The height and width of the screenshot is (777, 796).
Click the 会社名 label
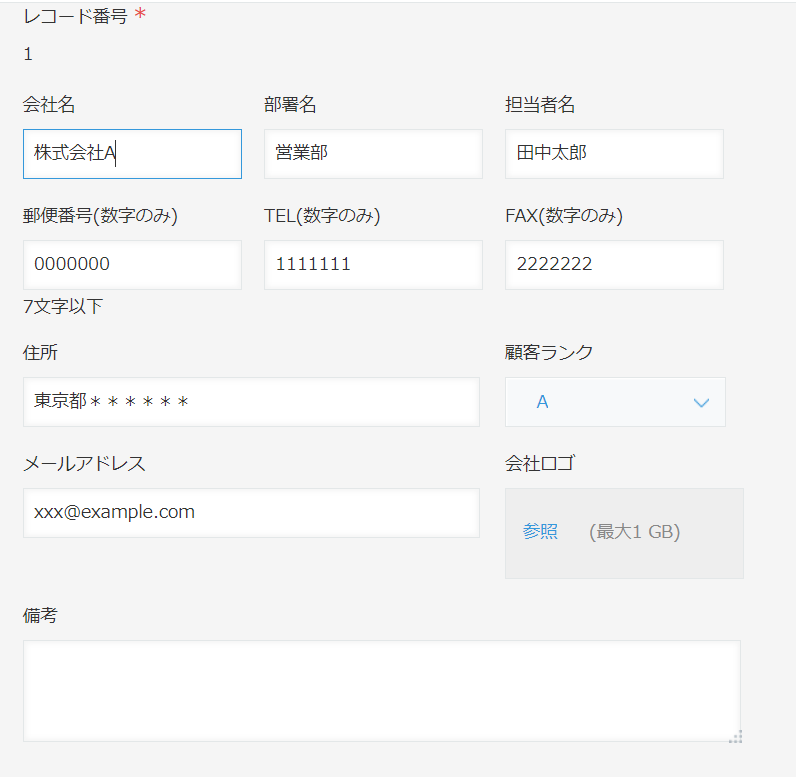tap(49, 105)
